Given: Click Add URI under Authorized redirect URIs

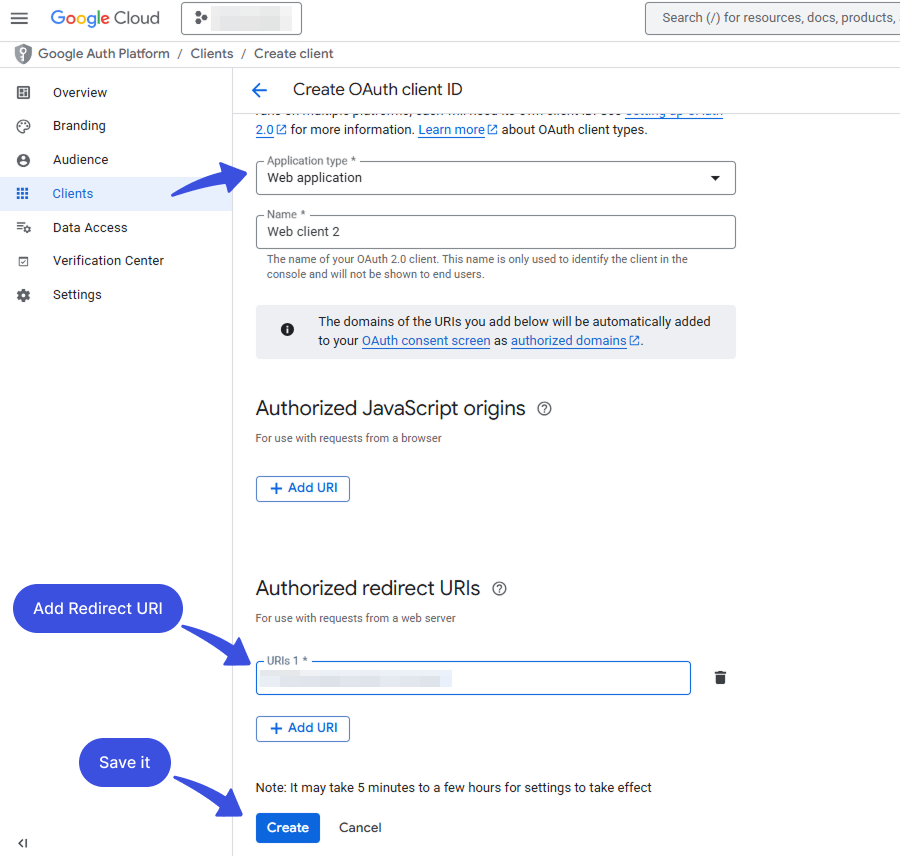Looking at the screenshot, I should pyautogui.click(x=302, y=728).
